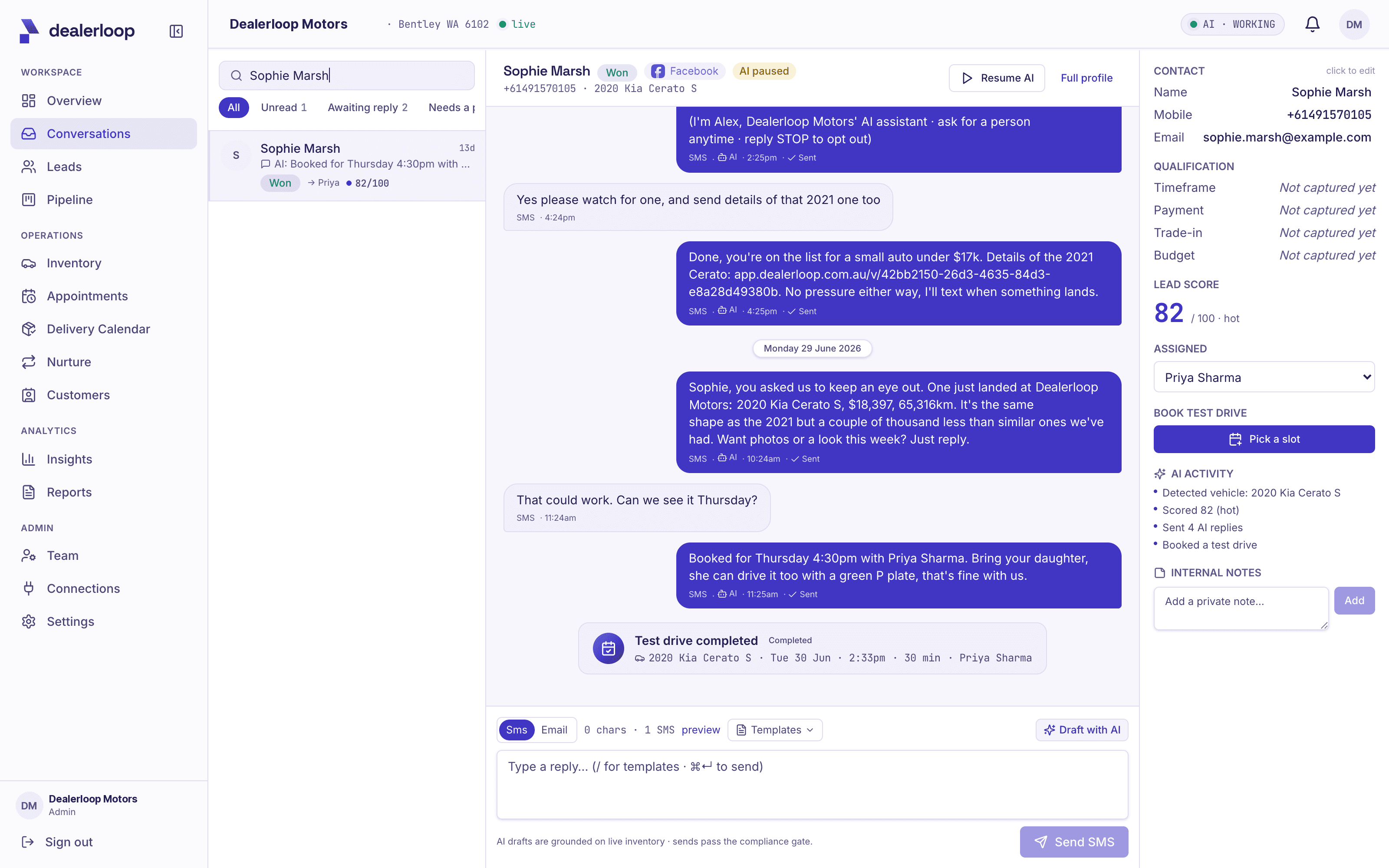Viewport: 1389px width, 868px height.
Task: Click the Sign out arrow icon
Action: click(x=27, y=842)
